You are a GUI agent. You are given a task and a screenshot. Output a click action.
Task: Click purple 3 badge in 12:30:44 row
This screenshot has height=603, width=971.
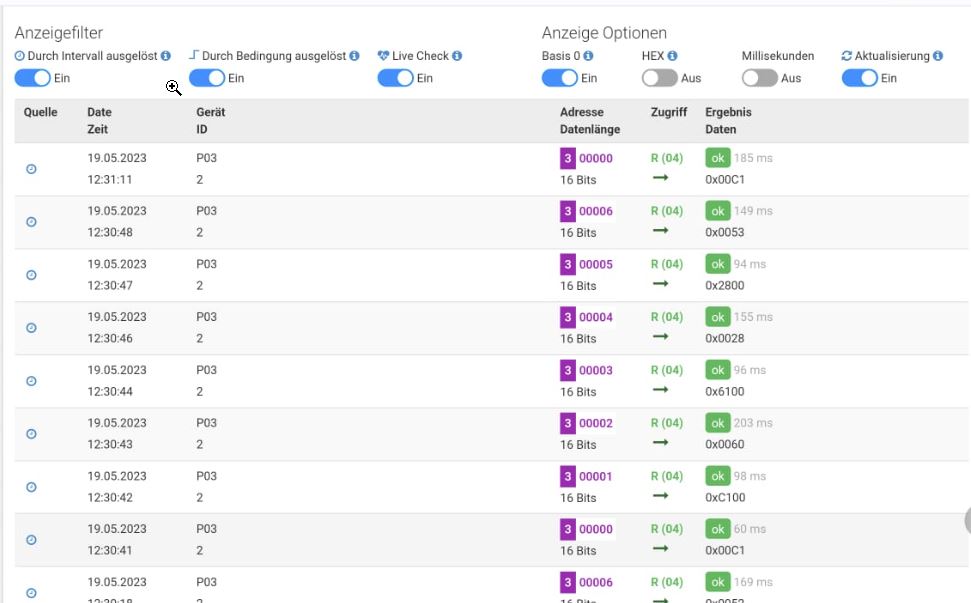(567, 370)
